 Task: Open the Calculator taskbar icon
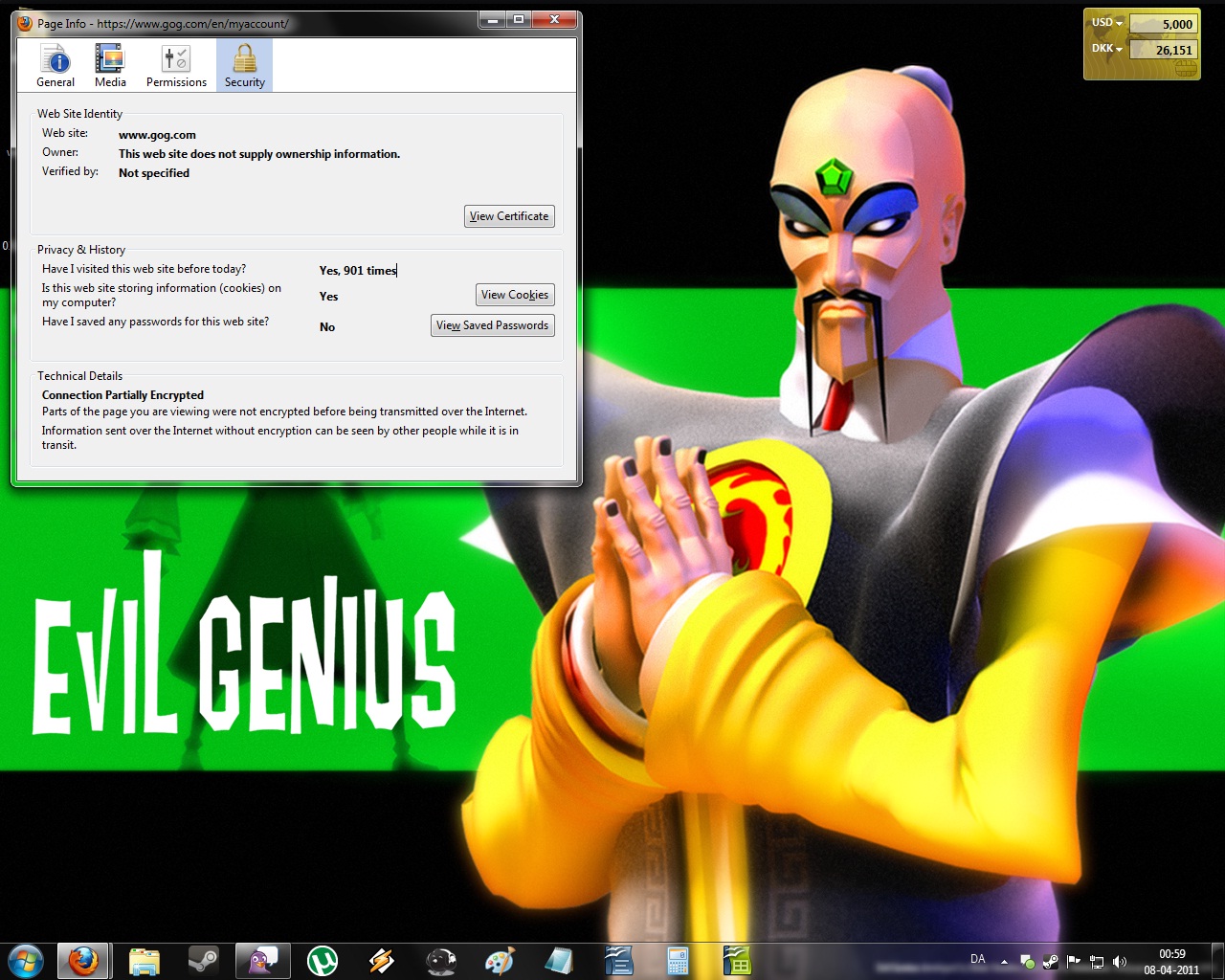(x=679, y=961)
